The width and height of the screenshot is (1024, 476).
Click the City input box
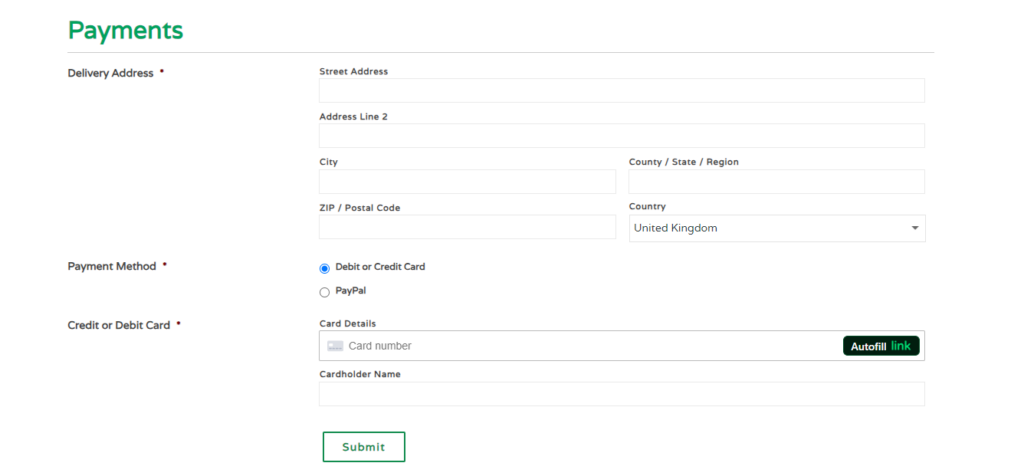[x=467, y=182]
